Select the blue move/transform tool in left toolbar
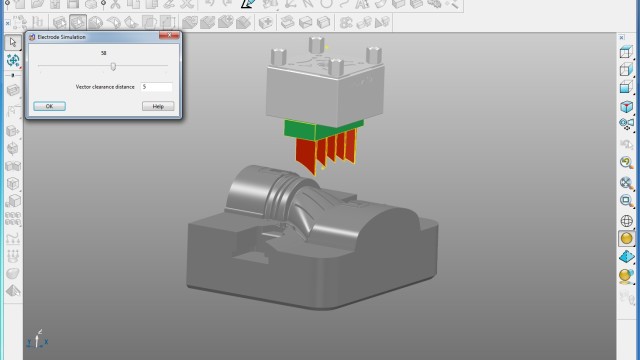Viewport: 640px width, 360px height. (x=13, y=60)
